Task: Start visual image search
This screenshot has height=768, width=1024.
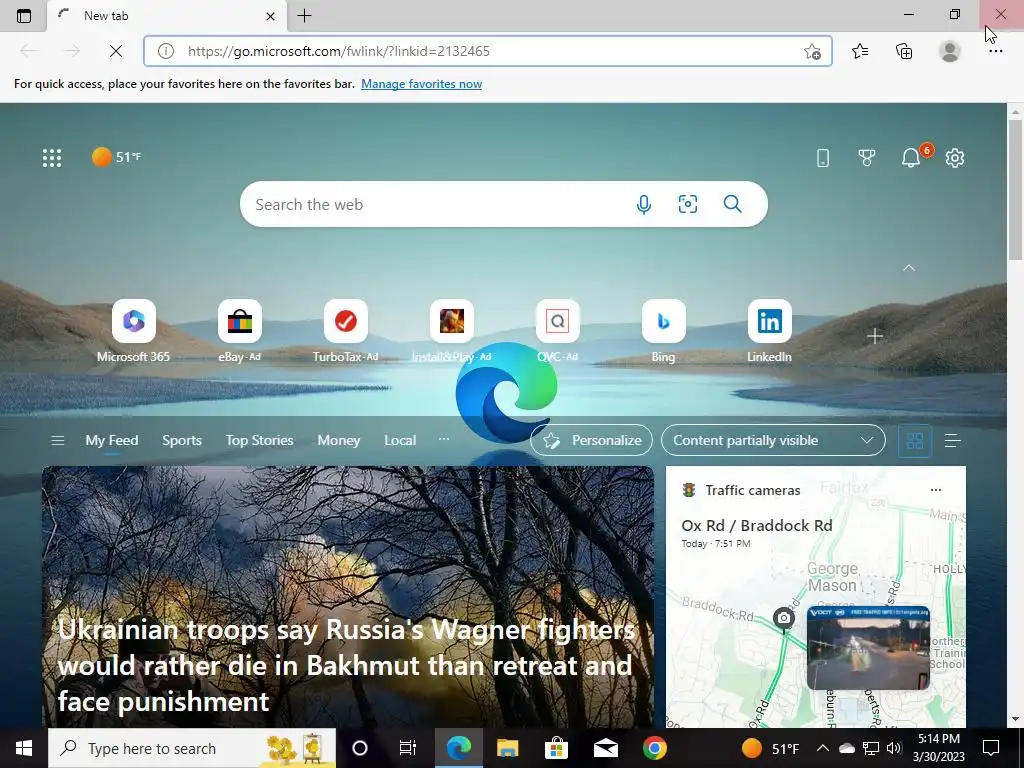Action: pos(688,204)
